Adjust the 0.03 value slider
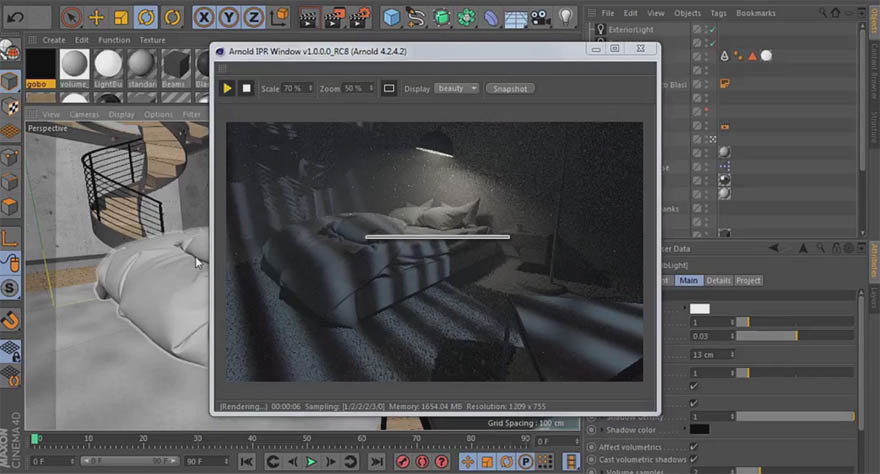The width and height of the screenshot is (880, 474). click(795, 336)
